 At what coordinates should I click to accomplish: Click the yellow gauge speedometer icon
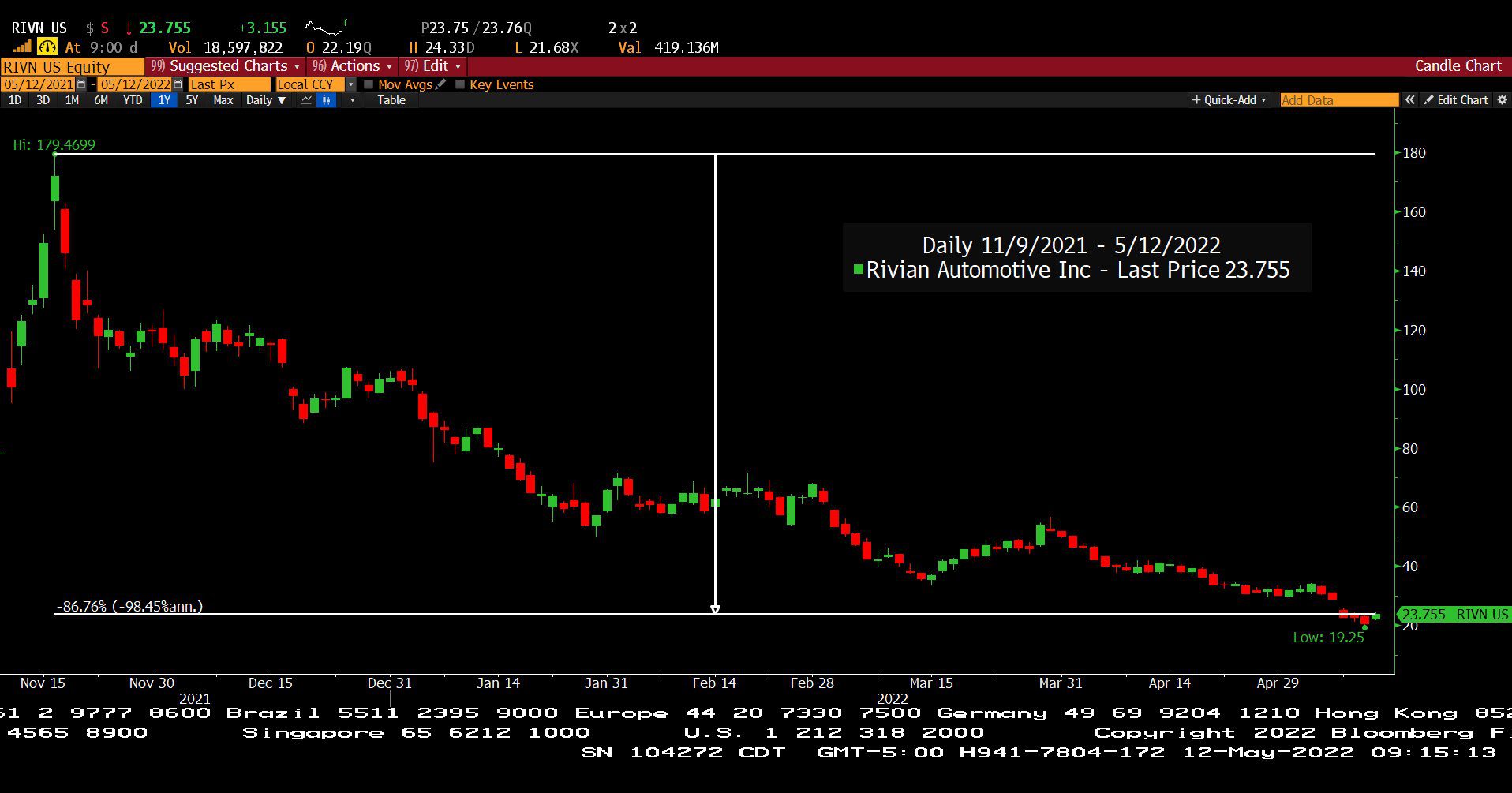coord(47,47)
